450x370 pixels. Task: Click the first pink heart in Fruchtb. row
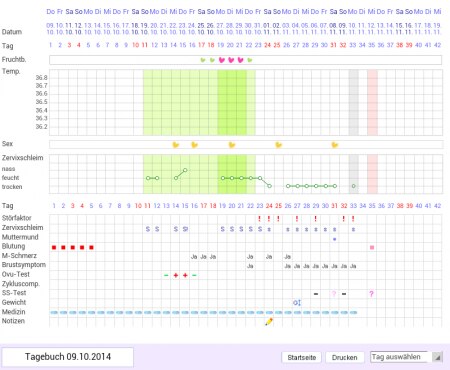(x=222, y=60)
